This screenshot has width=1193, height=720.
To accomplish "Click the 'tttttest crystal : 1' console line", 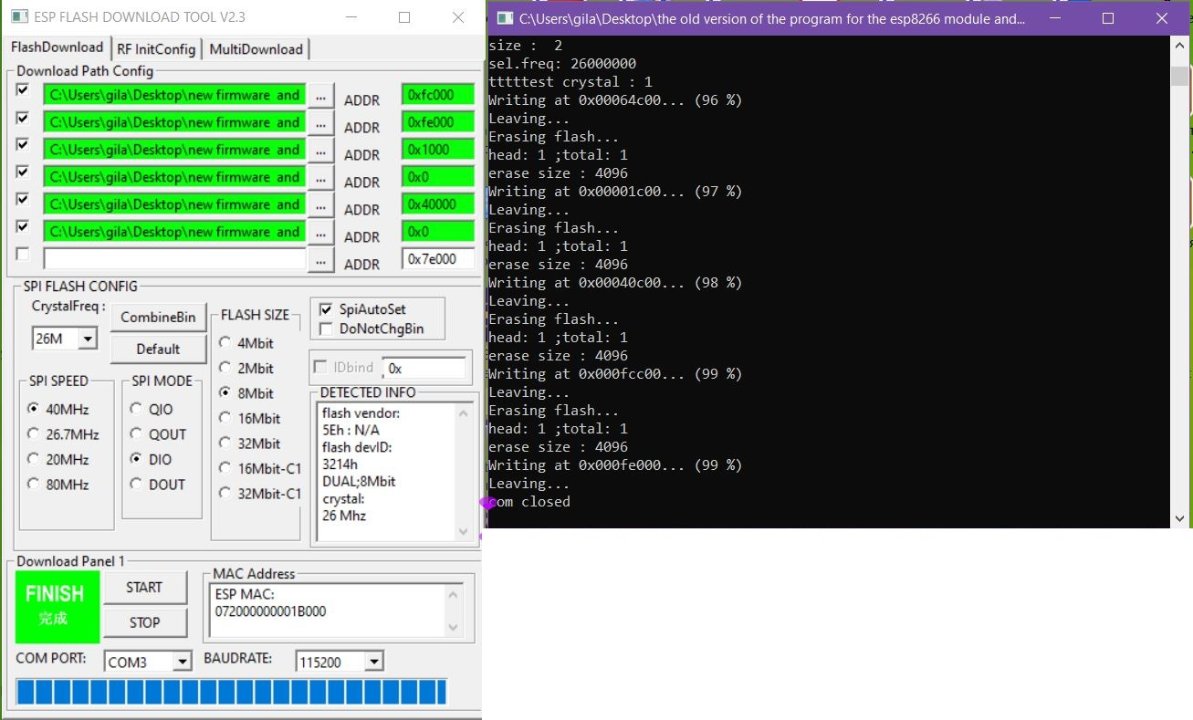I will (x=571, y=81).
